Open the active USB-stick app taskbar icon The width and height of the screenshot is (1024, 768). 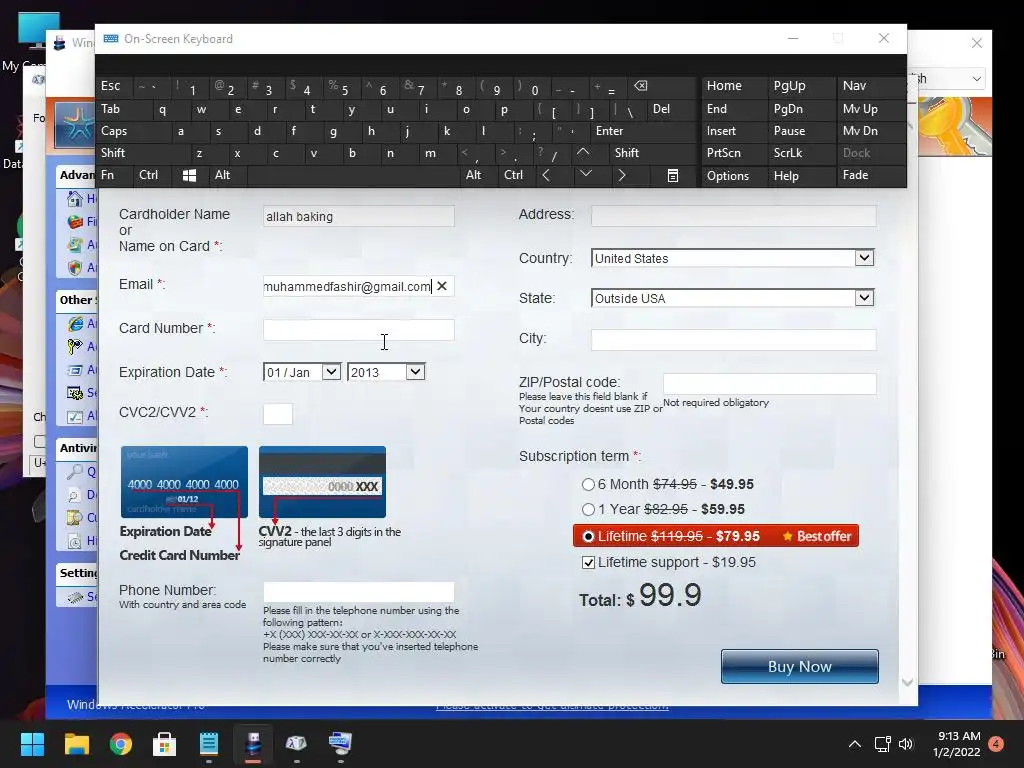[x=253, y=744]
